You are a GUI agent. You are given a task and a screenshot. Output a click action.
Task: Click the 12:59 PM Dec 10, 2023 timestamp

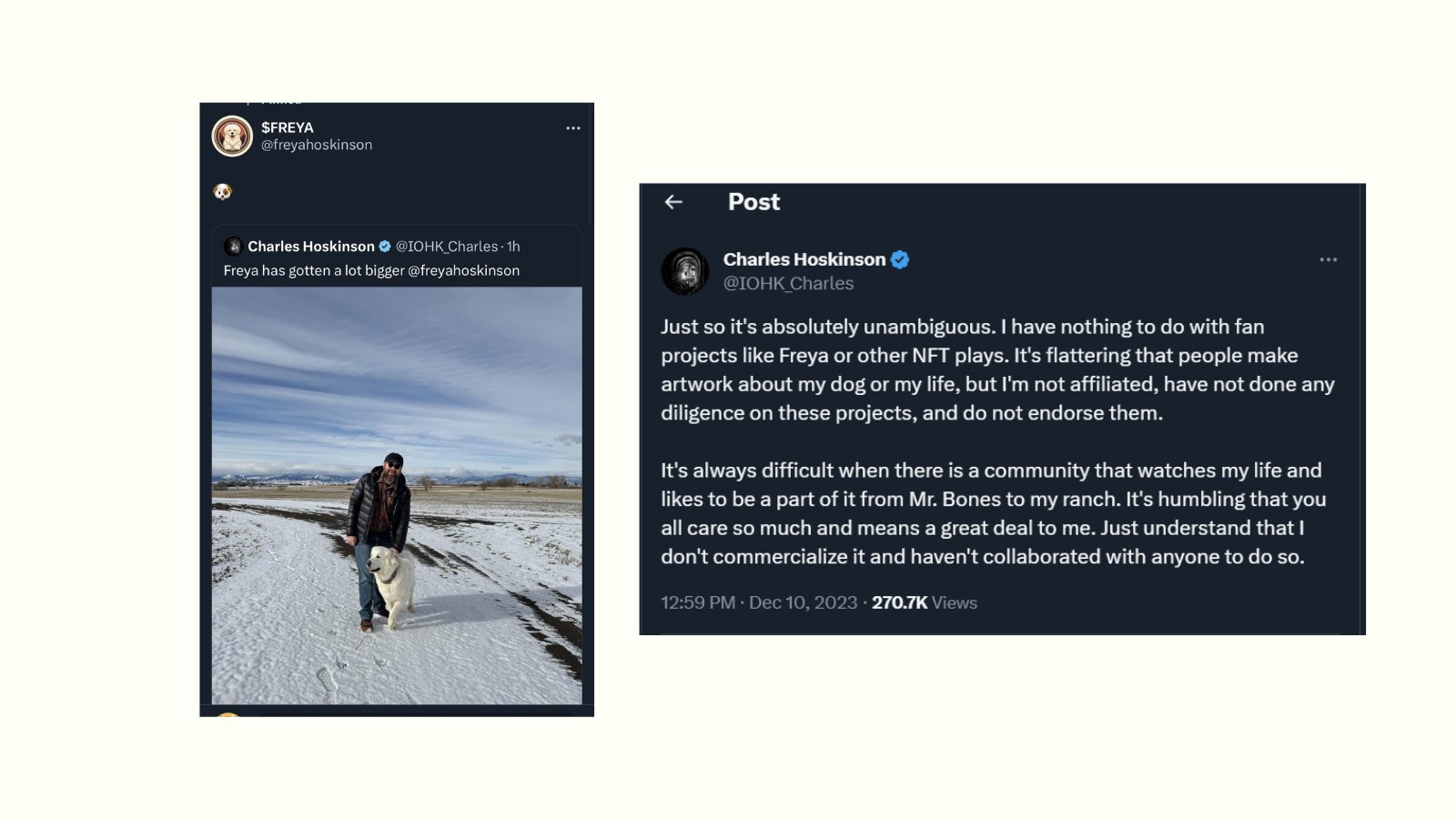pos(759,602)
